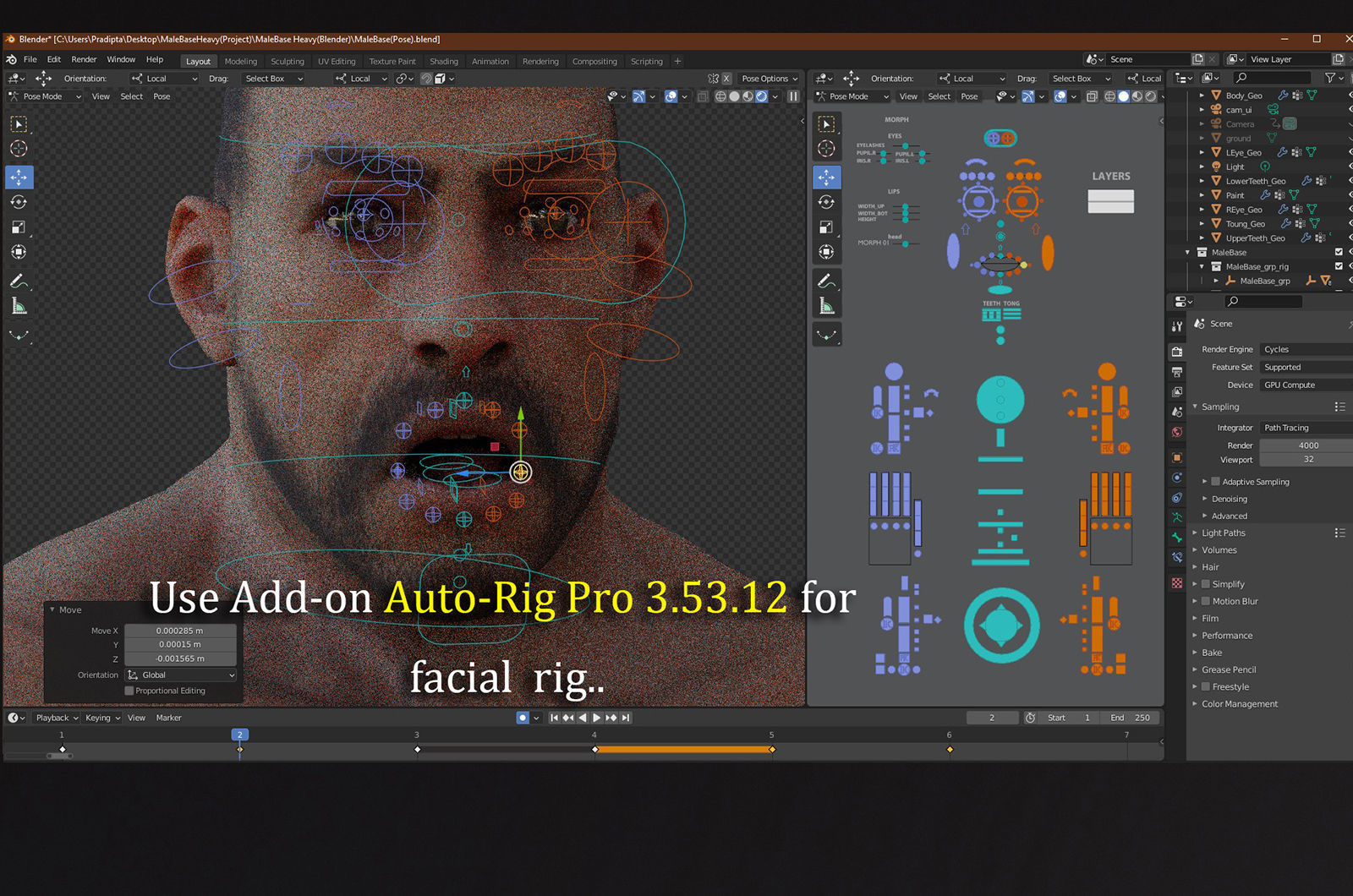This screenshot has width=1353, height=896.
Task: Uncheck the MaleBase collection checkbox in outliner
Action: point(1339,252)
